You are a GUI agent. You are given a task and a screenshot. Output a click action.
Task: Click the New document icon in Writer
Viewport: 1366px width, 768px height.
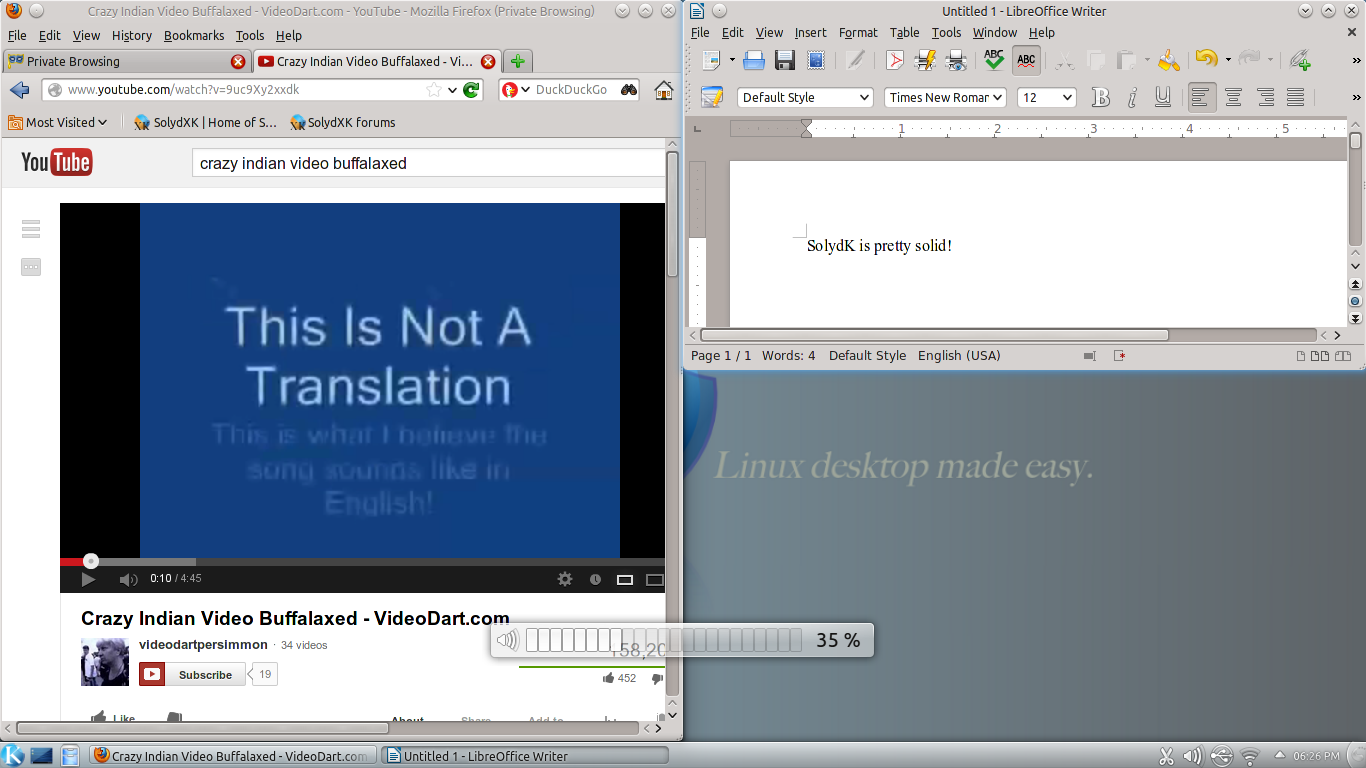[x=712, y=61]
